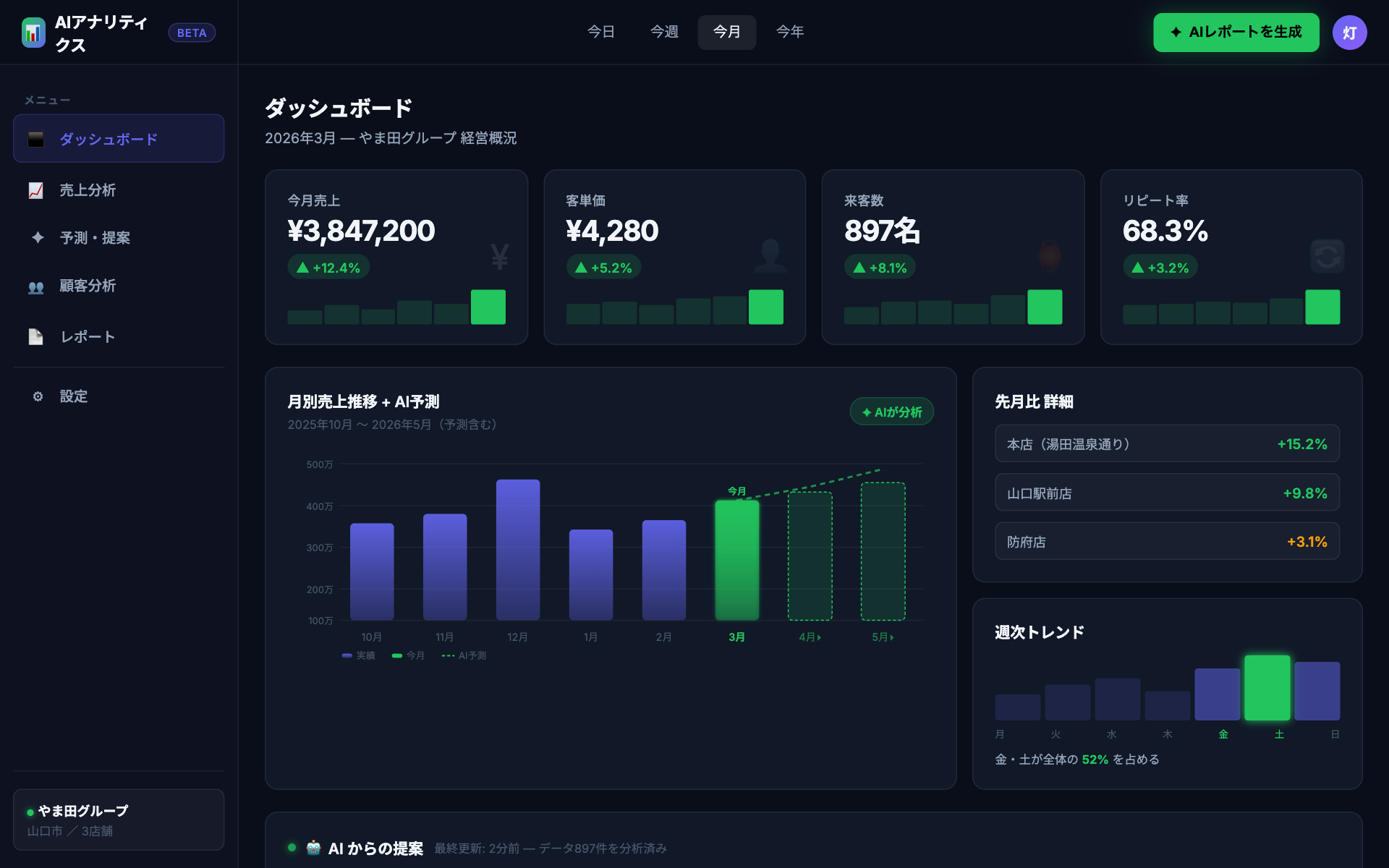Open the やま田グループ store switcher
The height and width of the screenshot is (868, 1389).
coord(118,820)
